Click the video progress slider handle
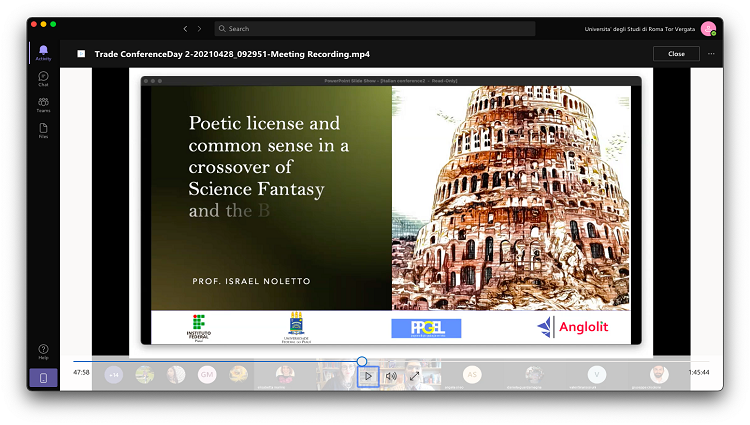 (x=362, y=361)
